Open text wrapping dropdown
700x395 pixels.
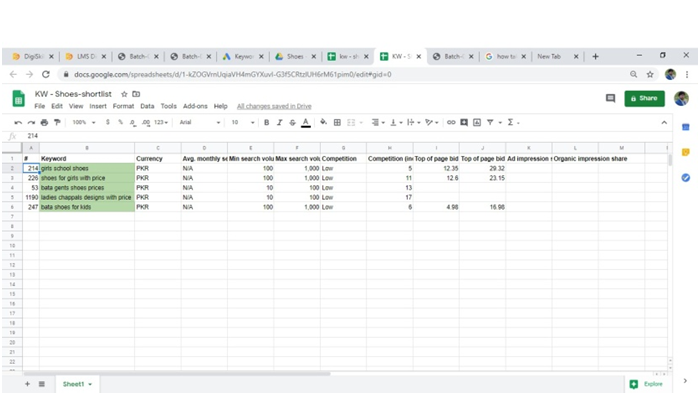tap(413, 122)
